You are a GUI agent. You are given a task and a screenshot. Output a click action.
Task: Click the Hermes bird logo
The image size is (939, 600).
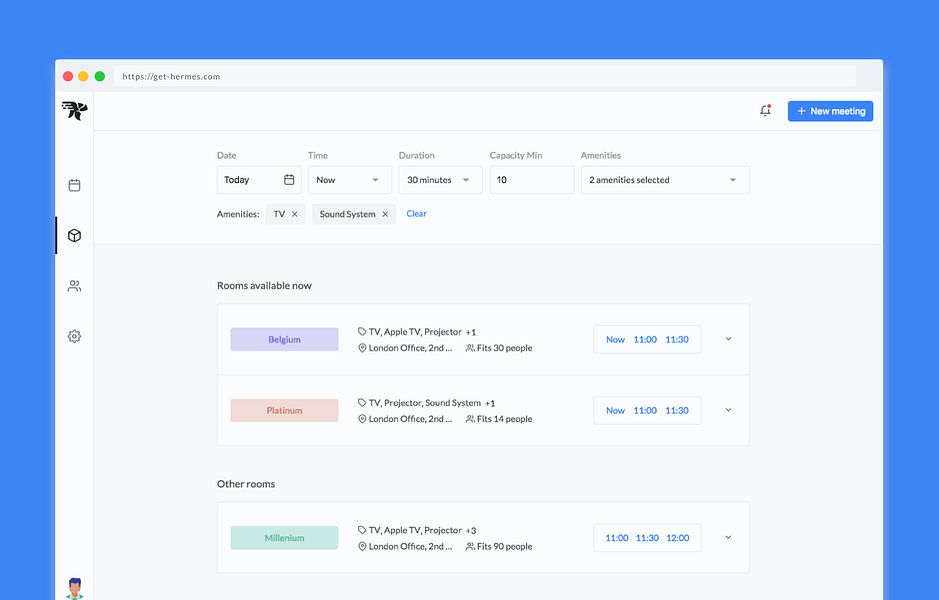click(x=74, y=111)
